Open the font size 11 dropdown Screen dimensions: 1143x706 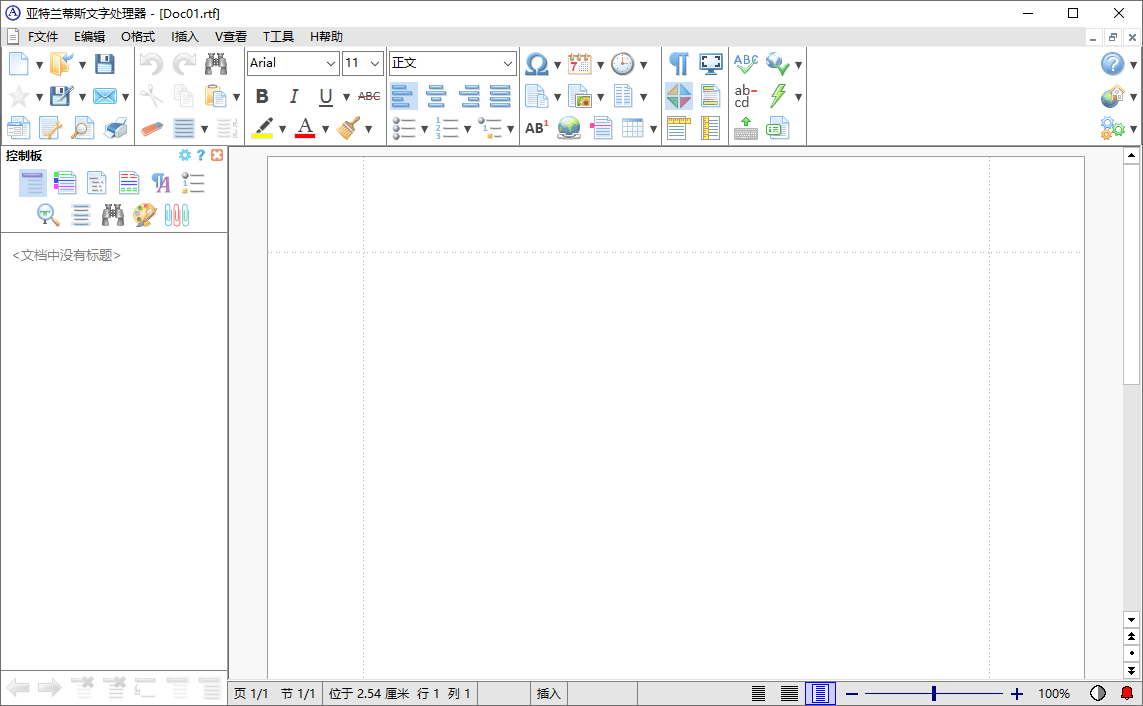click(x=375, y=63)
